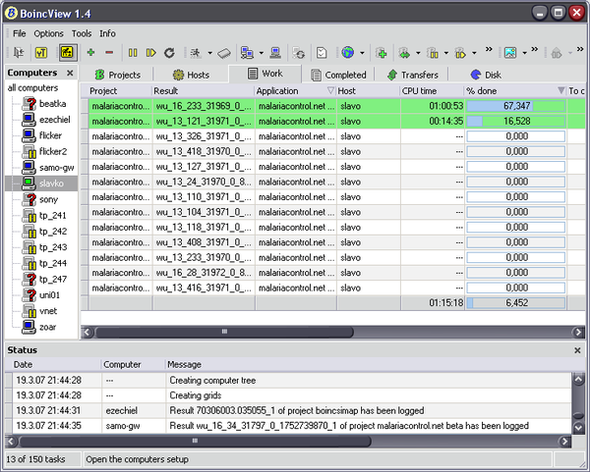
Task: Switch to the Transfers tab
Action: [x=413, y=75]
